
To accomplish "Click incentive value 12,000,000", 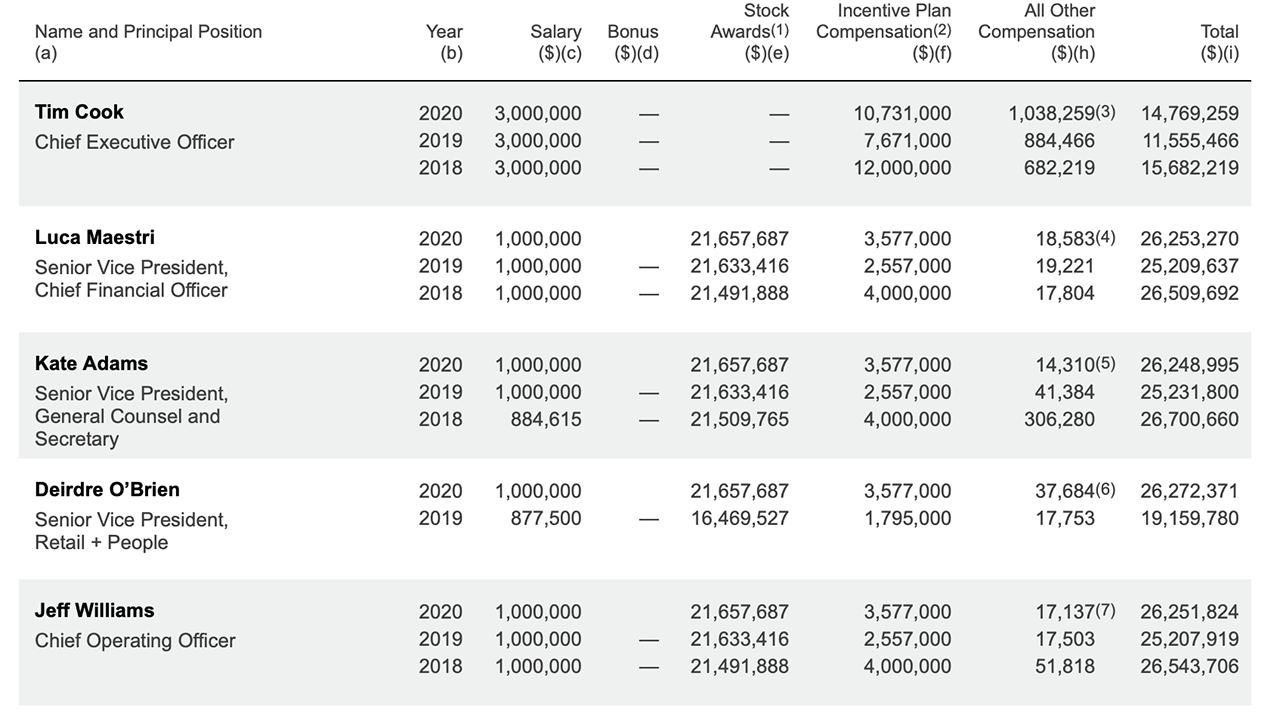I will click(903, 168).
